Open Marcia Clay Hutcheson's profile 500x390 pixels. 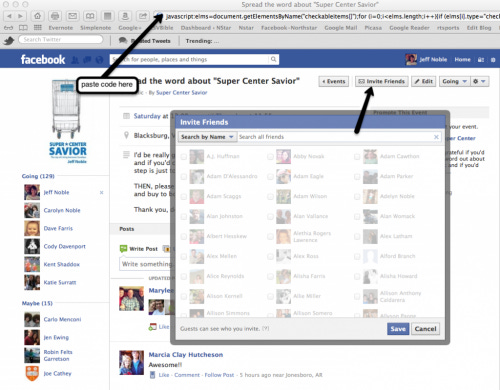click(186, 355)
